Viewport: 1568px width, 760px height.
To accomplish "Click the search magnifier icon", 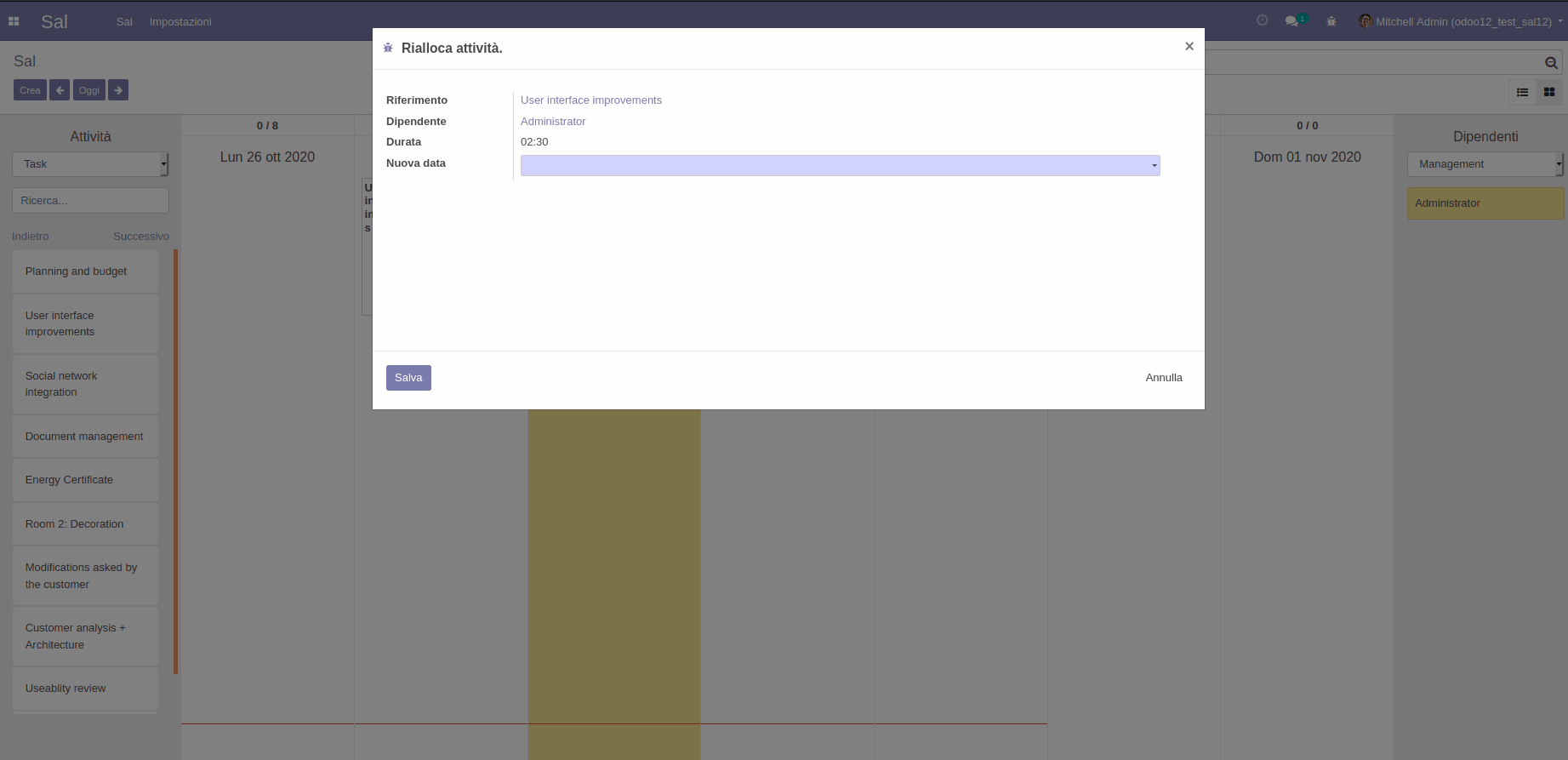I will tap(1551, 62).
